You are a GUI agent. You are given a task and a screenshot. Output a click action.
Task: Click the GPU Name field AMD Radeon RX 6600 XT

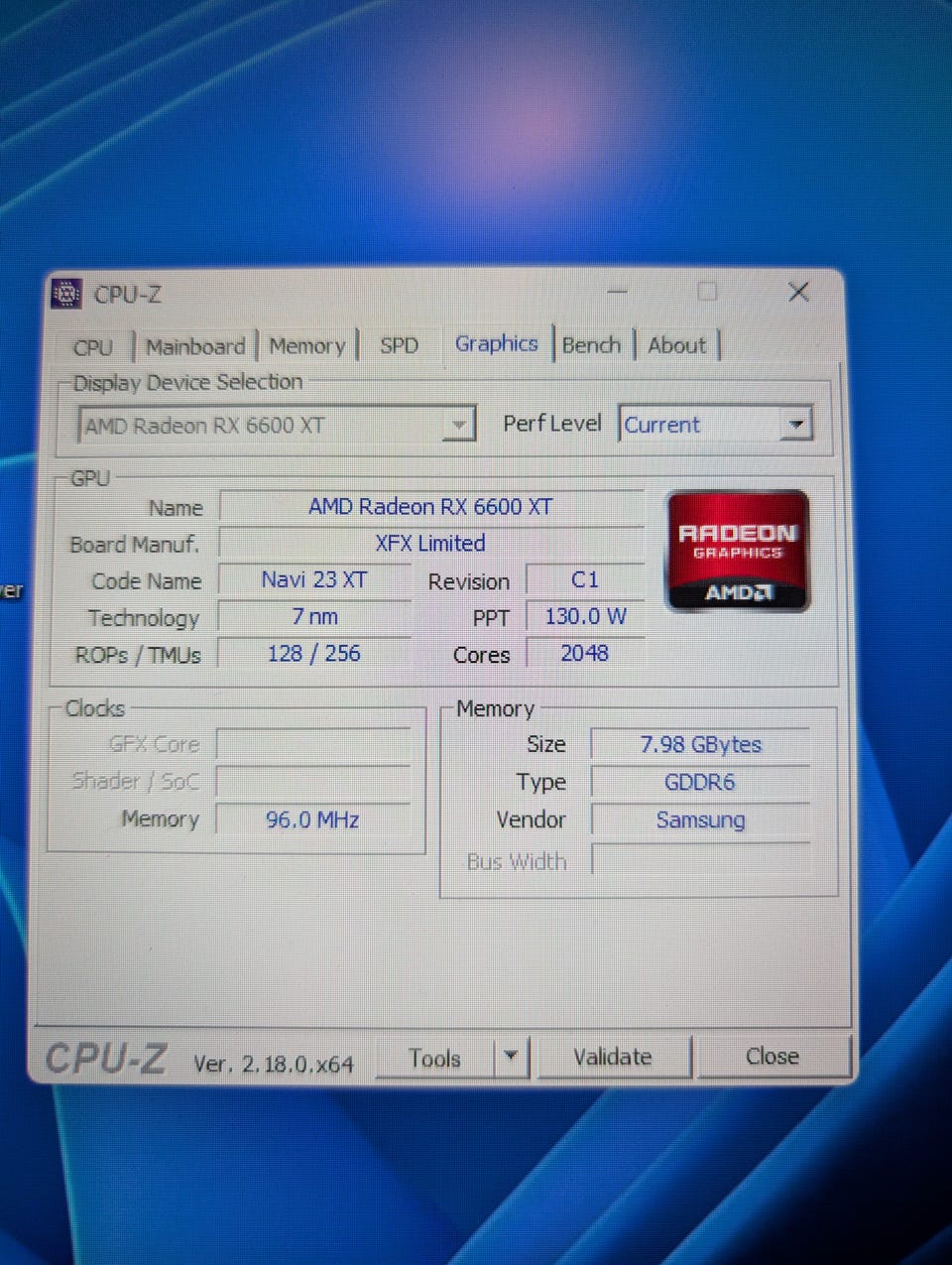pos(430,507)
